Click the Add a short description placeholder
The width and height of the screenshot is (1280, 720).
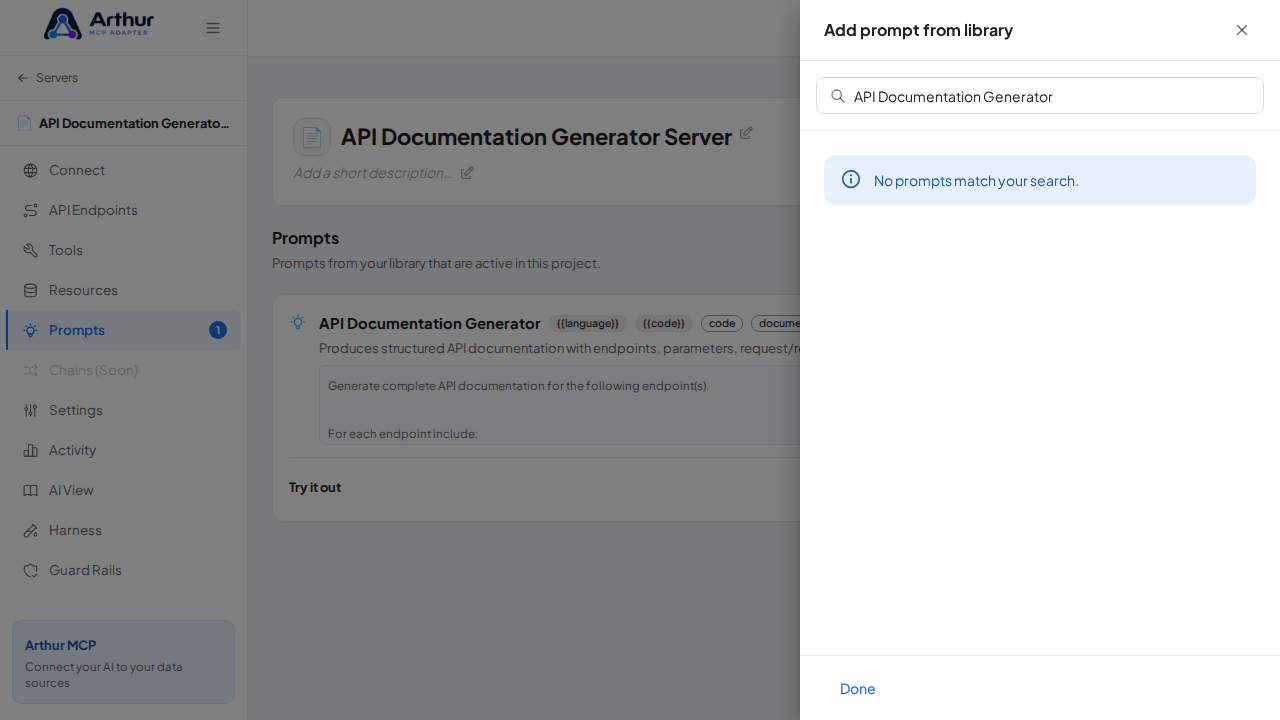click(x=373, y=172)
